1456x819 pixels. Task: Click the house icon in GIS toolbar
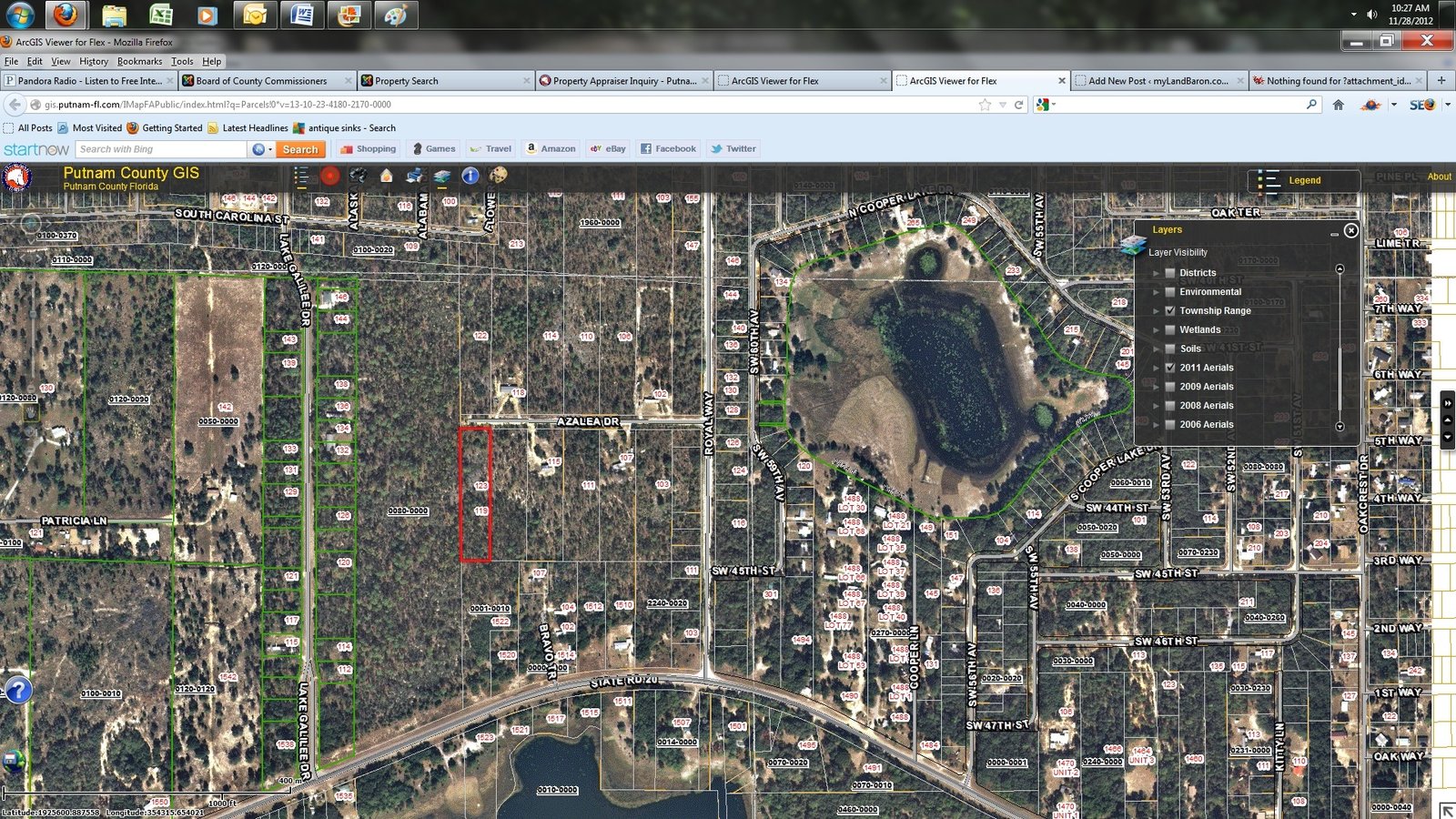387,176
